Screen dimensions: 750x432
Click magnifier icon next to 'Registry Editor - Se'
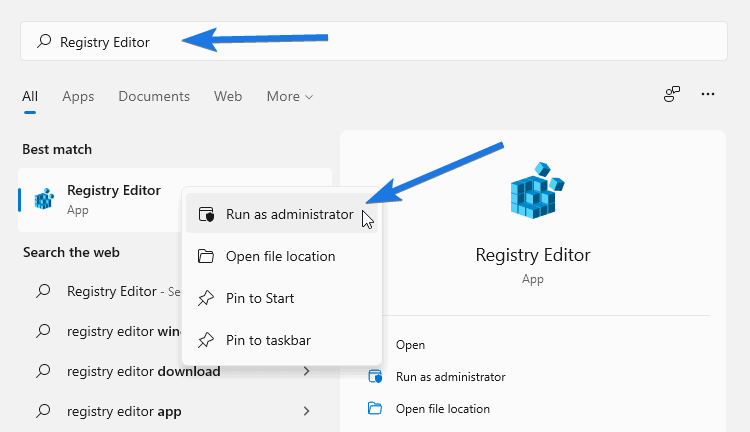(x=43, y=290)
